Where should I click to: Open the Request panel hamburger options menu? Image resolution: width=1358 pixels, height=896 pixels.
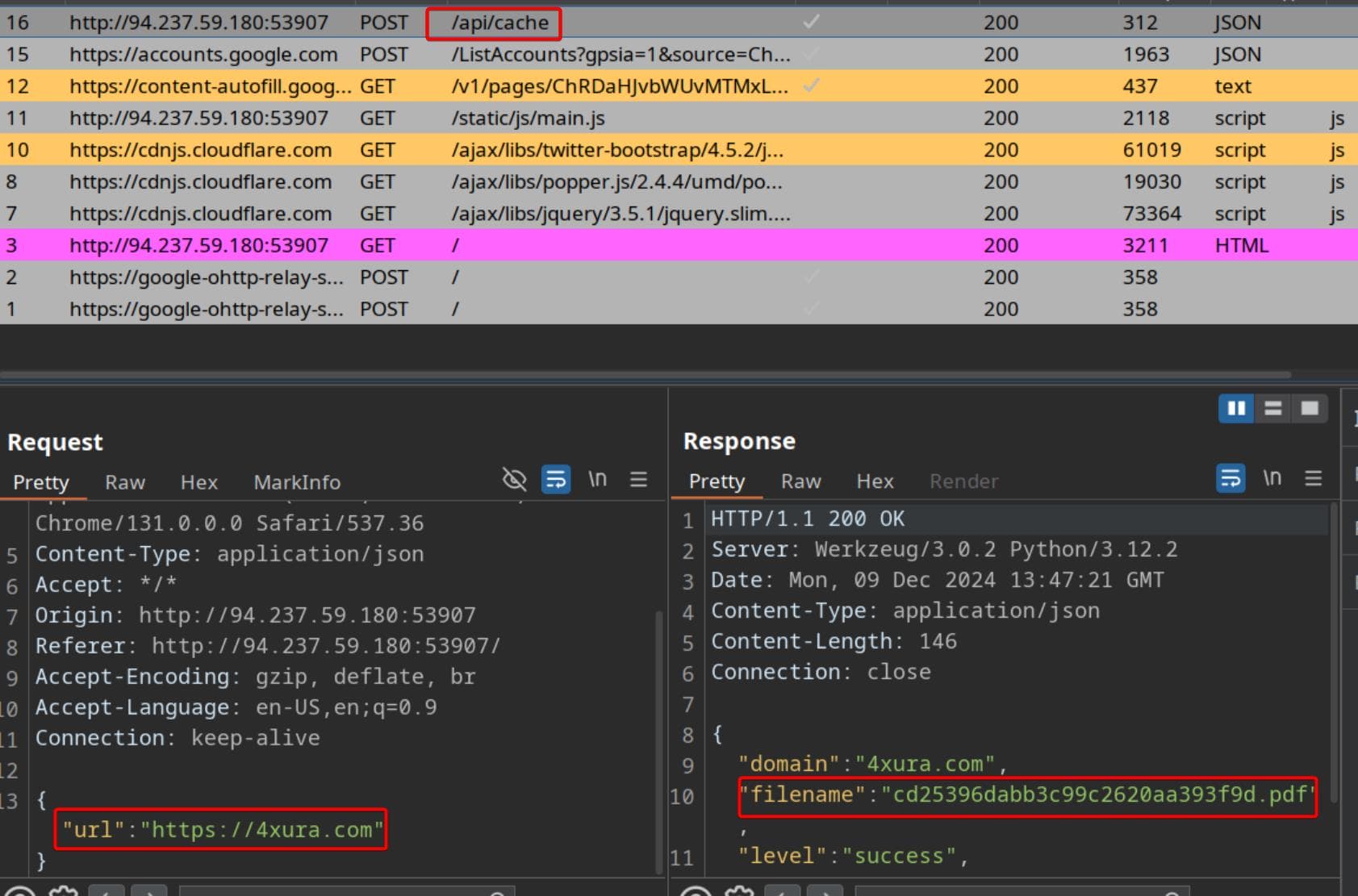pos(638,480)
